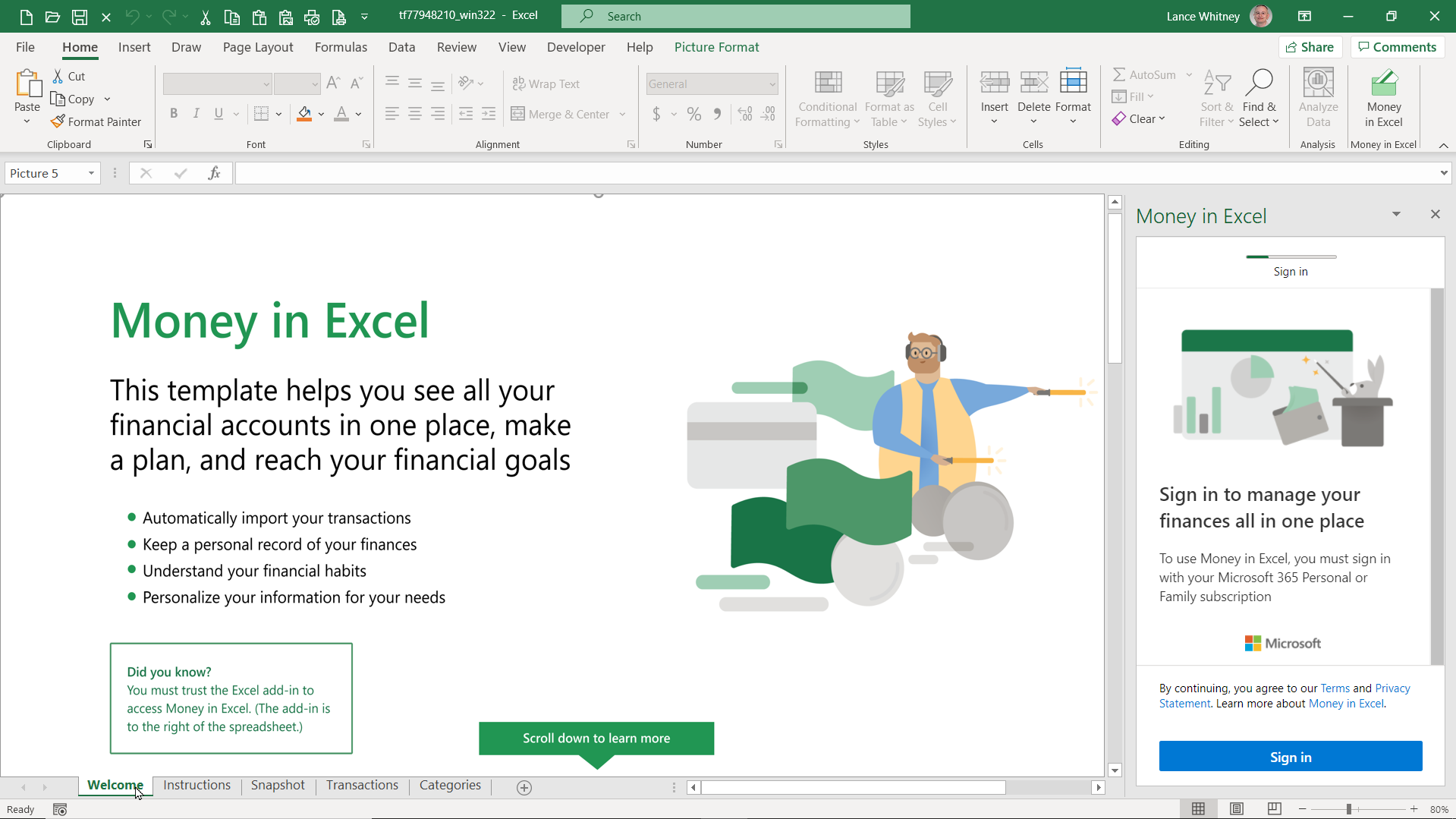The image size is (1456, 819).
Task: Open the Formulas ribbon tab
Action: 341,47
